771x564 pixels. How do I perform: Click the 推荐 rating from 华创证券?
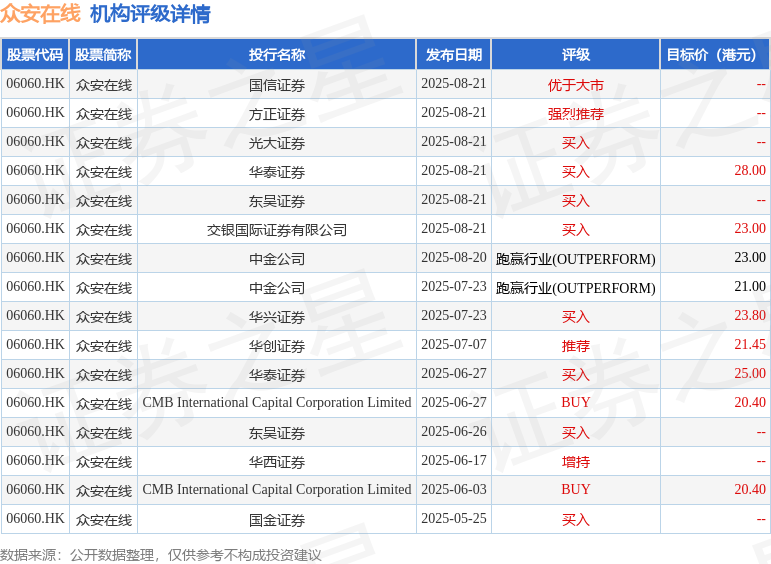[576, 346]
